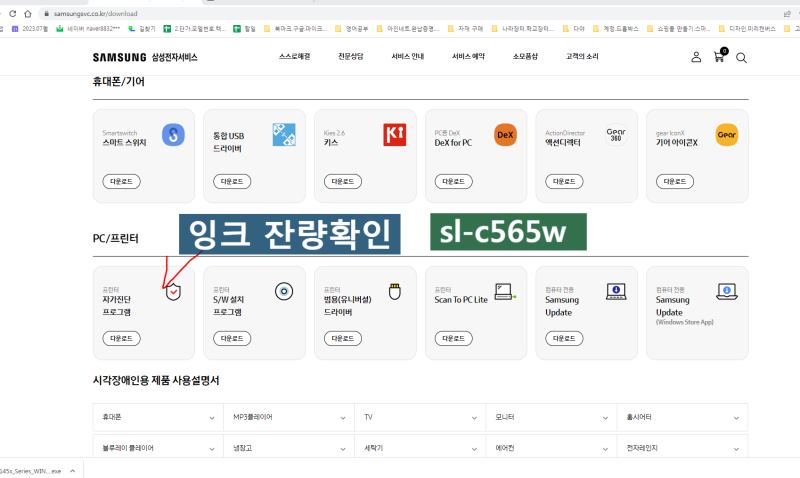Open the 자재 구매 bookmarks folder
Screen dimensions: 800x478
click(x=465, y=29)
